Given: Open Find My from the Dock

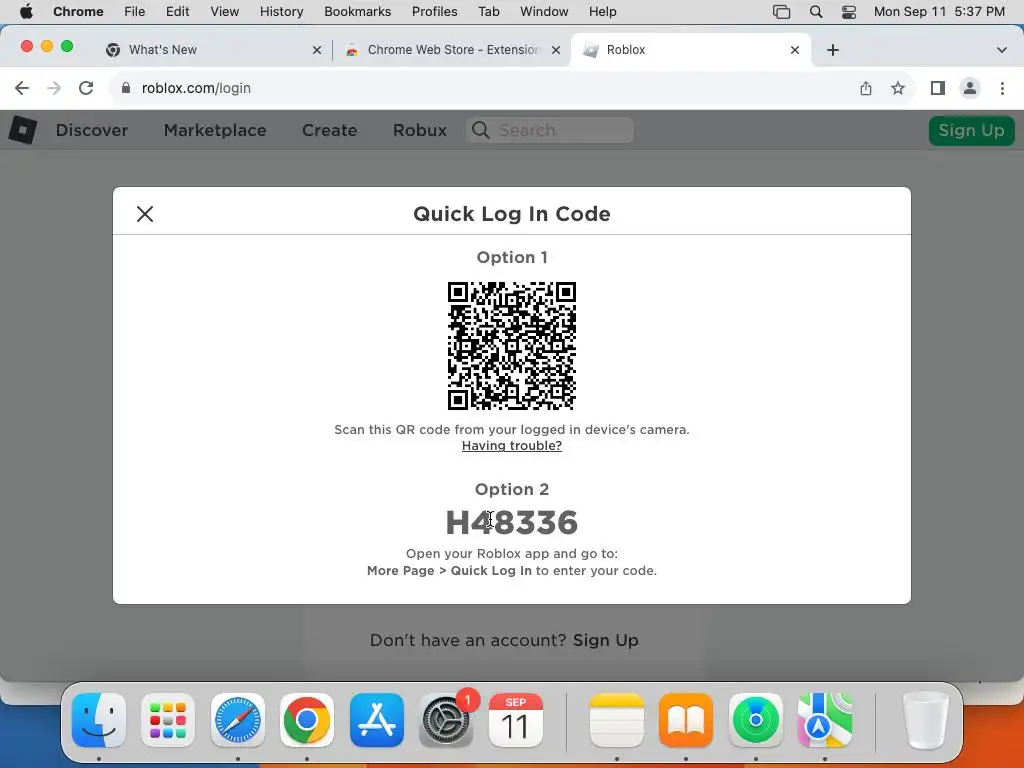Looking at the screenshot, I should click(756, 720).
